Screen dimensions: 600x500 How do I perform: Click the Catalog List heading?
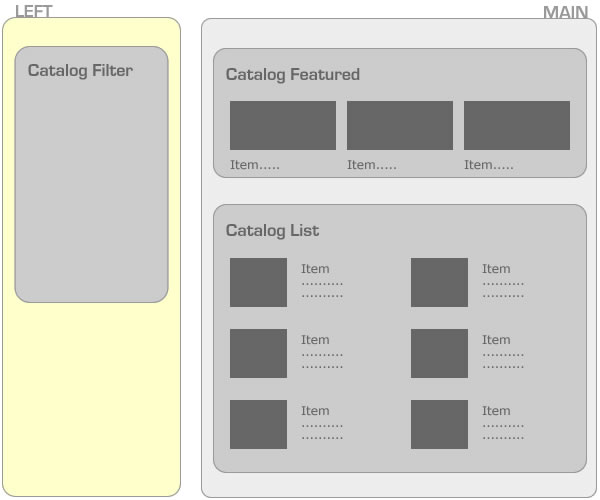[272, 231]
